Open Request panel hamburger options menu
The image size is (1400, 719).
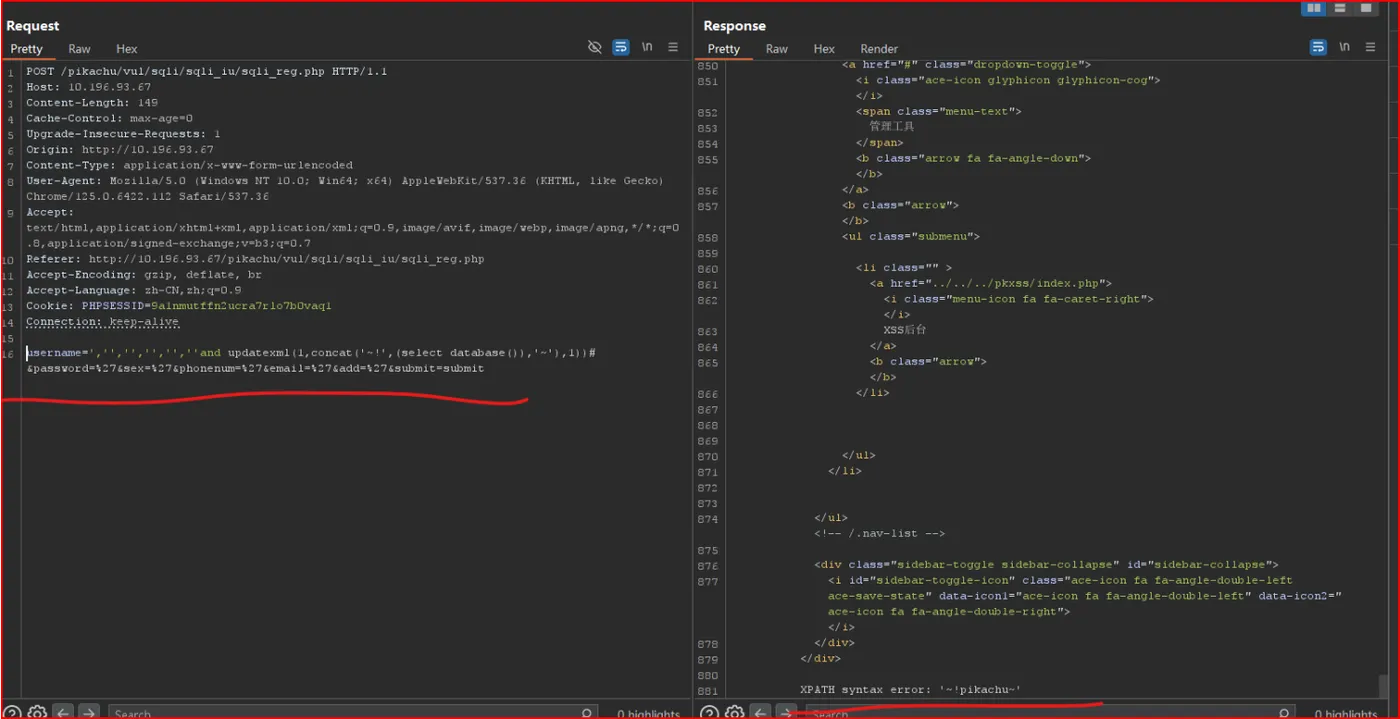[x=673, y=47]
